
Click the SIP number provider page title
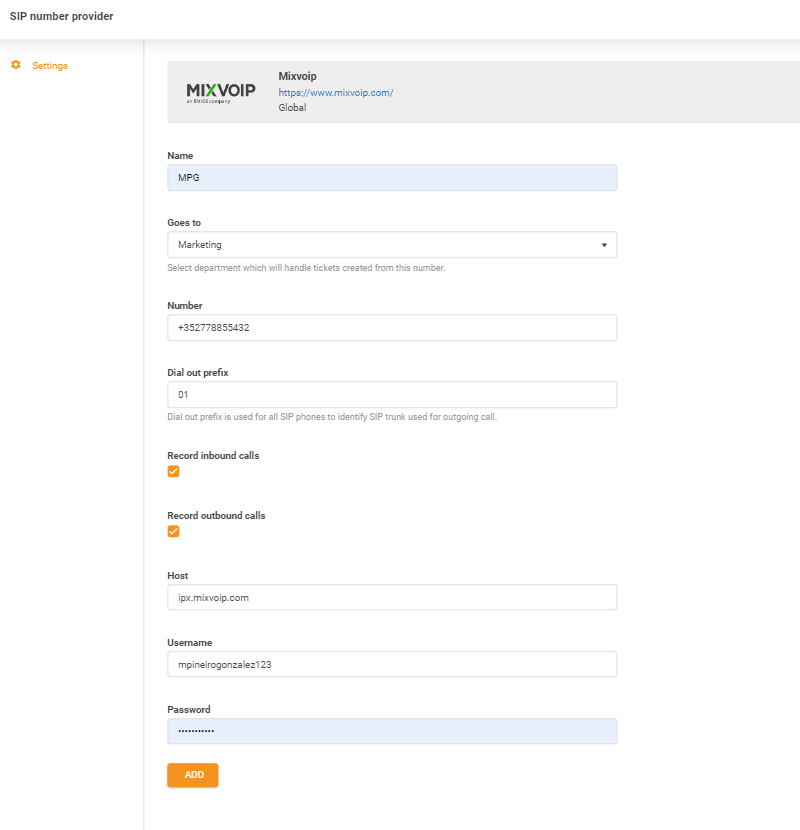coord(61,17)
